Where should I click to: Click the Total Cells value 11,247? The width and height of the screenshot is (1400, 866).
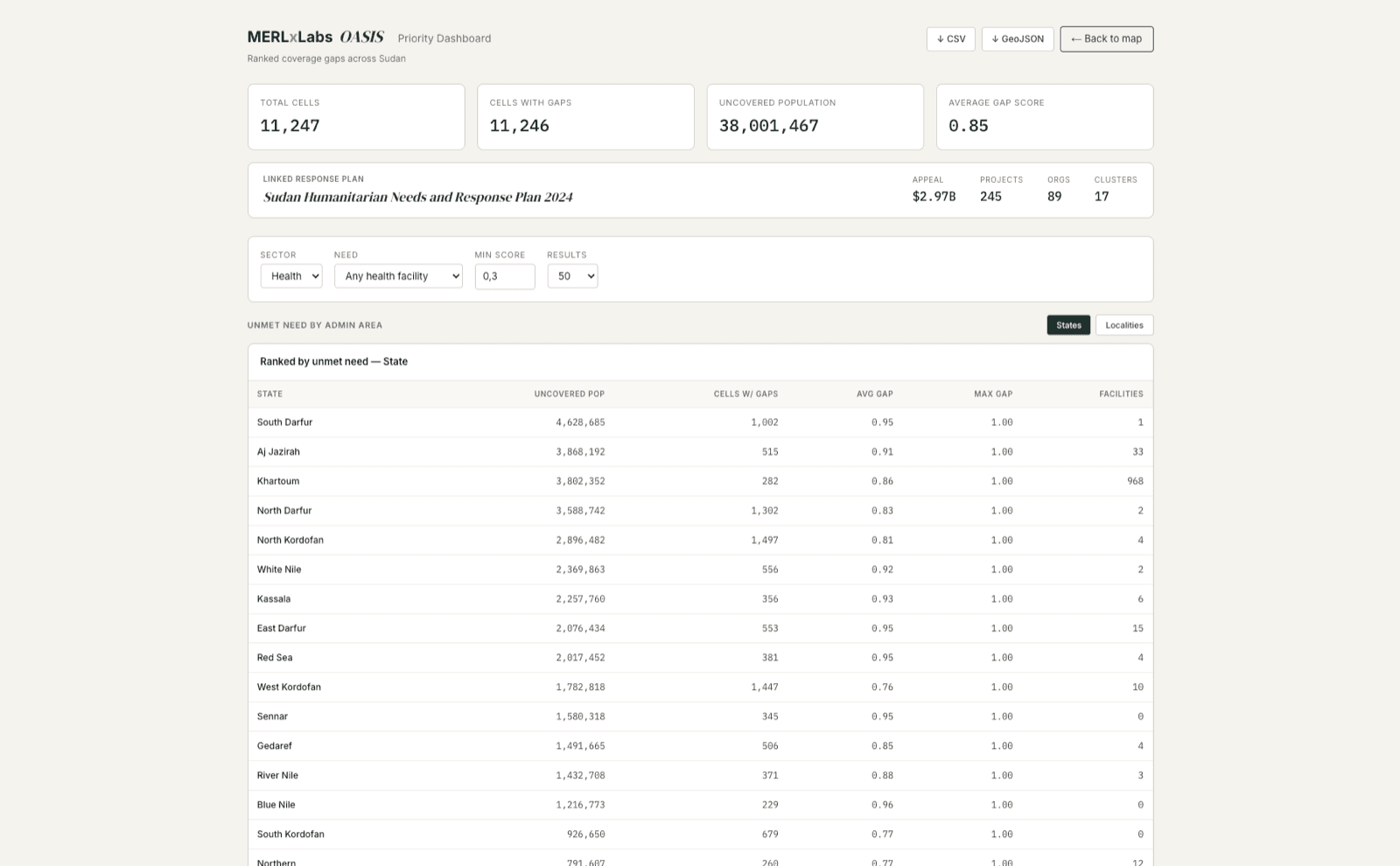(x=290, y=126)
